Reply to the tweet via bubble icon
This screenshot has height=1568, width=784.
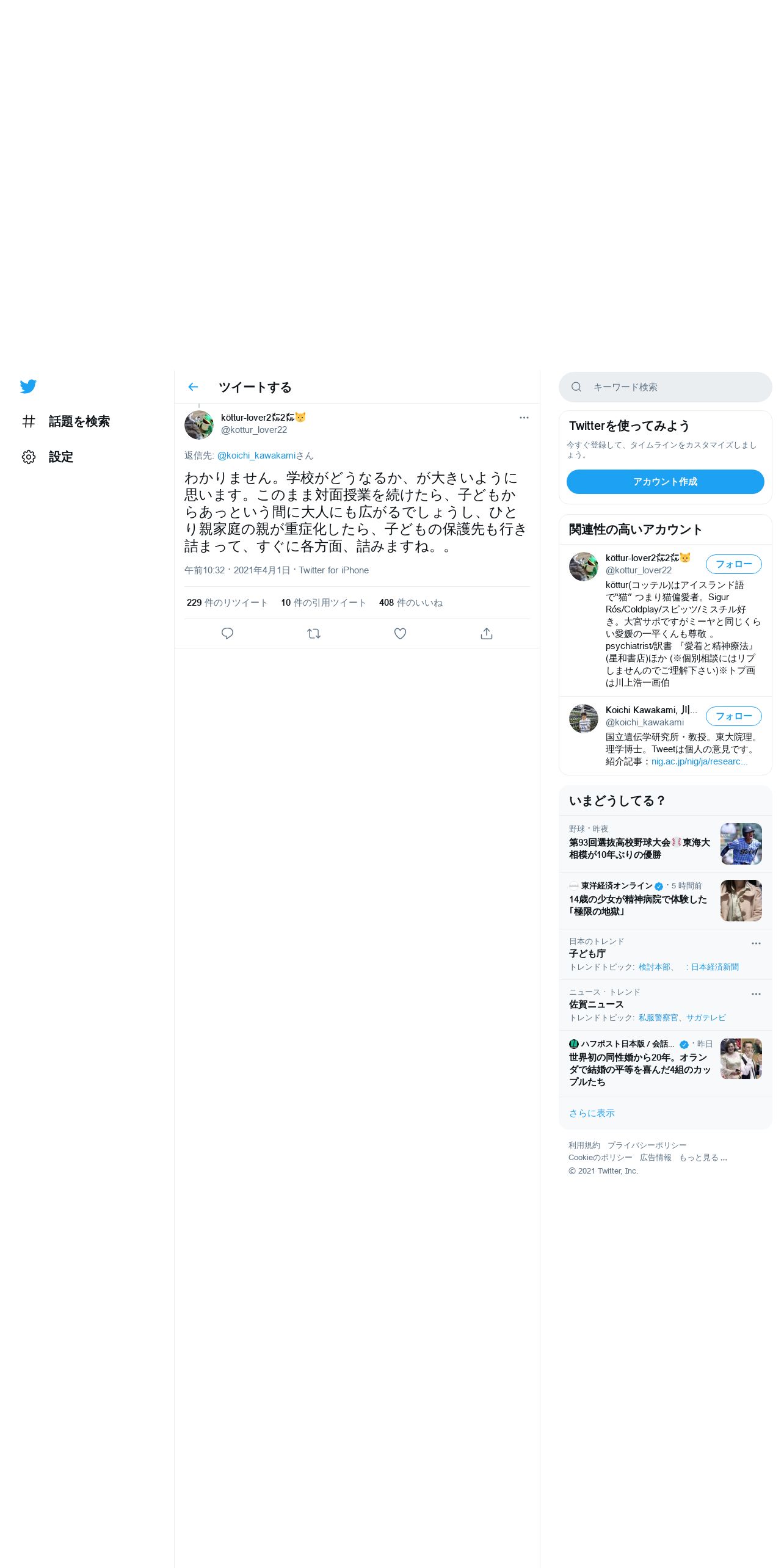tap(227, 633)
